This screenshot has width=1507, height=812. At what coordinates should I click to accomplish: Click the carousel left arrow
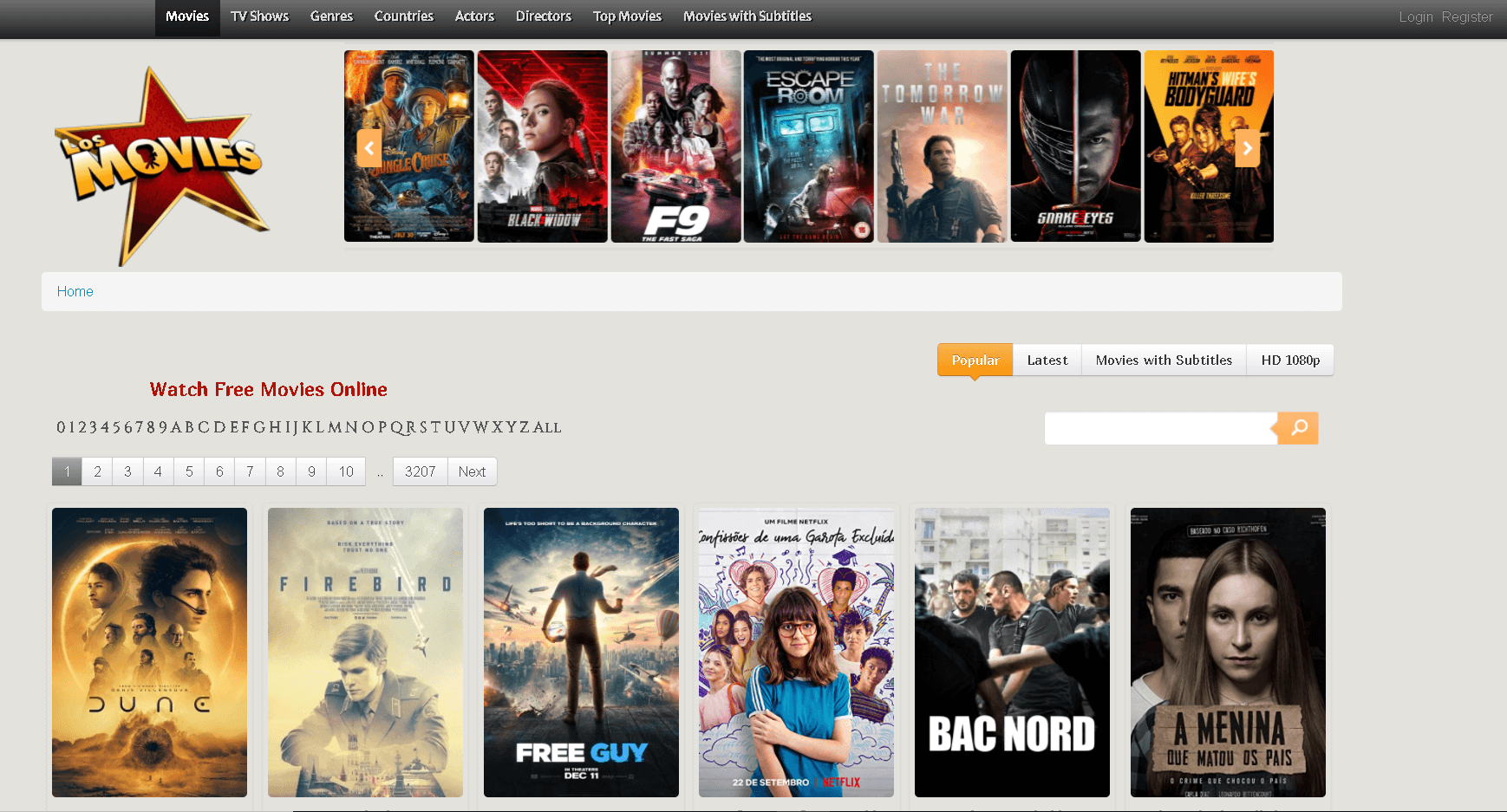[369, 147]
